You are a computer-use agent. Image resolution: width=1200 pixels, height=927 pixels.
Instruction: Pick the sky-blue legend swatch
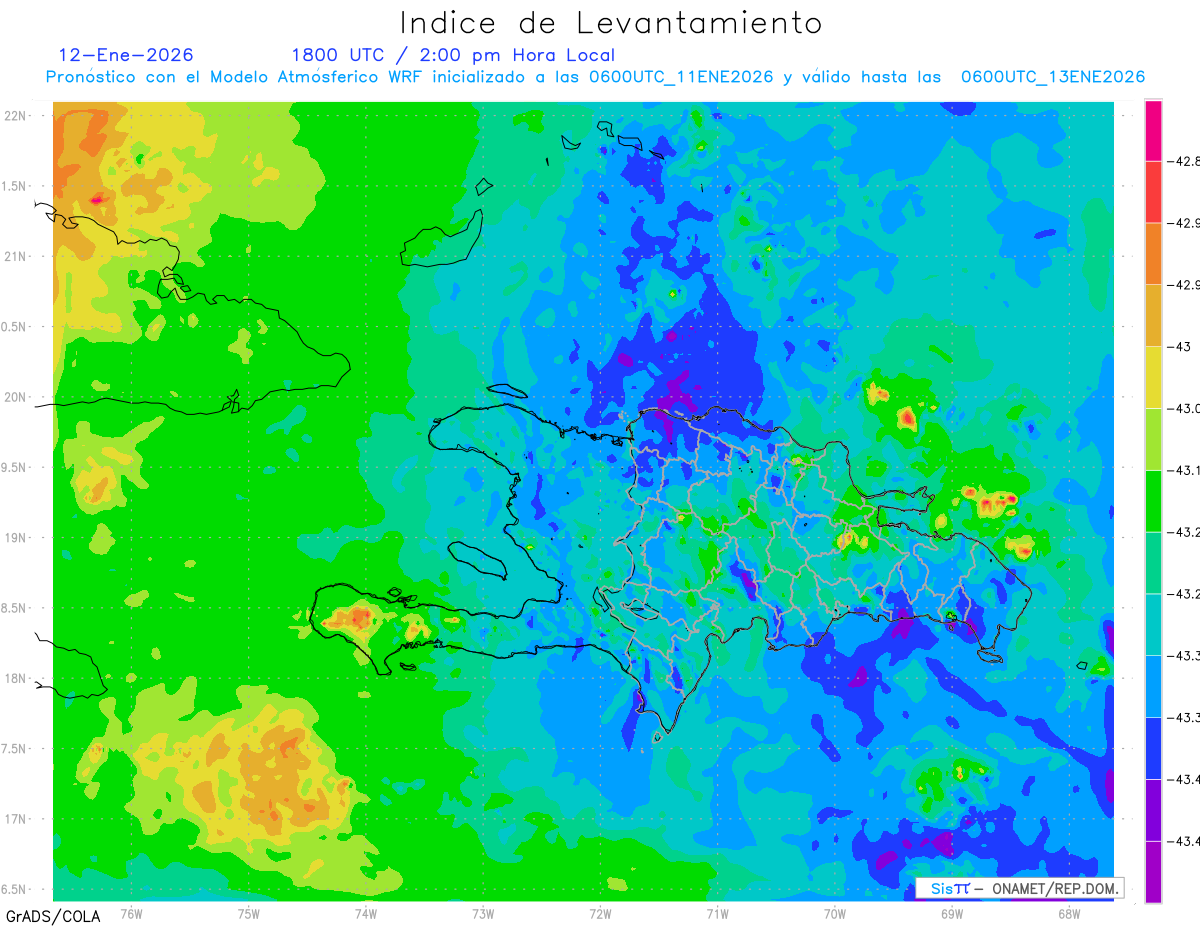click(1153, 686)
